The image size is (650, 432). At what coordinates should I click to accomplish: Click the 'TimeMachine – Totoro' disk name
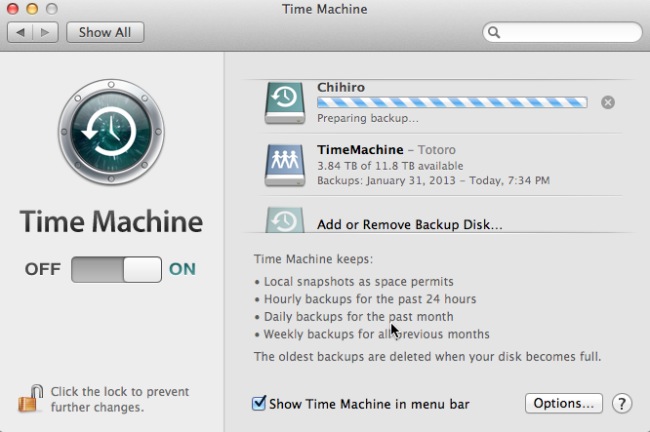pyautogui.click(x=386, y=150)
